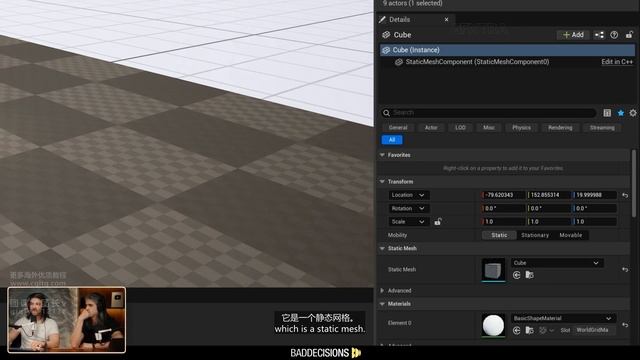Open the Scale type dropdown
Image resolution: width=640 pixels, height=360 pixels.
coord(409,222)
